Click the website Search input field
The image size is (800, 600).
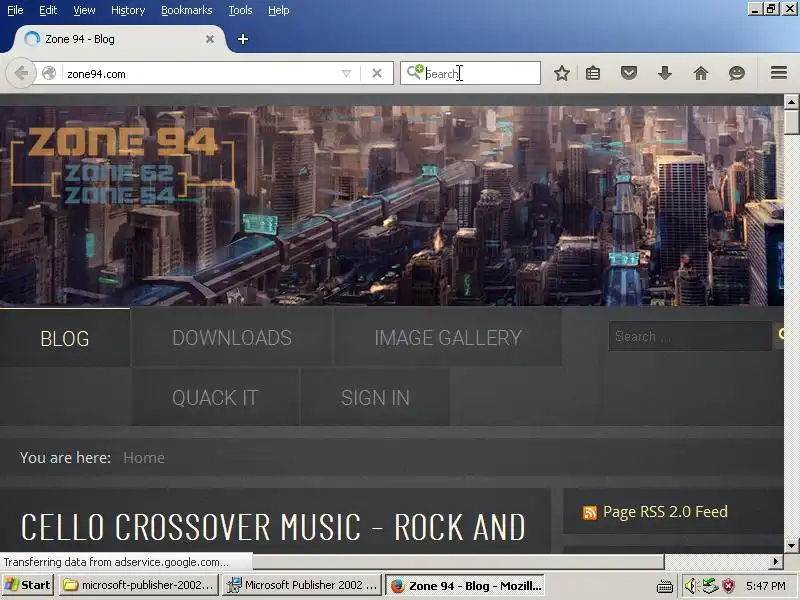pos(690,336)
